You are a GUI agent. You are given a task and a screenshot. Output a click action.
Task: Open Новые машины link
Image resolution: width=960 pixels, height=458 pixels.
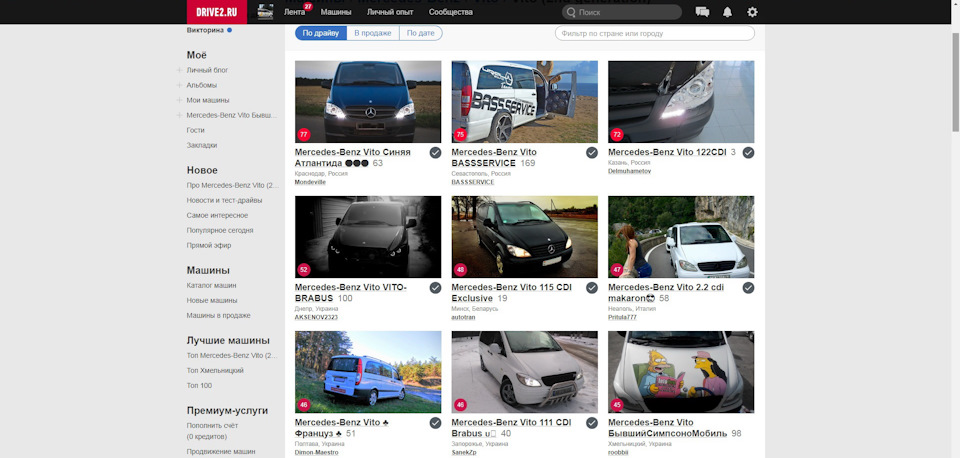(212, 301)
